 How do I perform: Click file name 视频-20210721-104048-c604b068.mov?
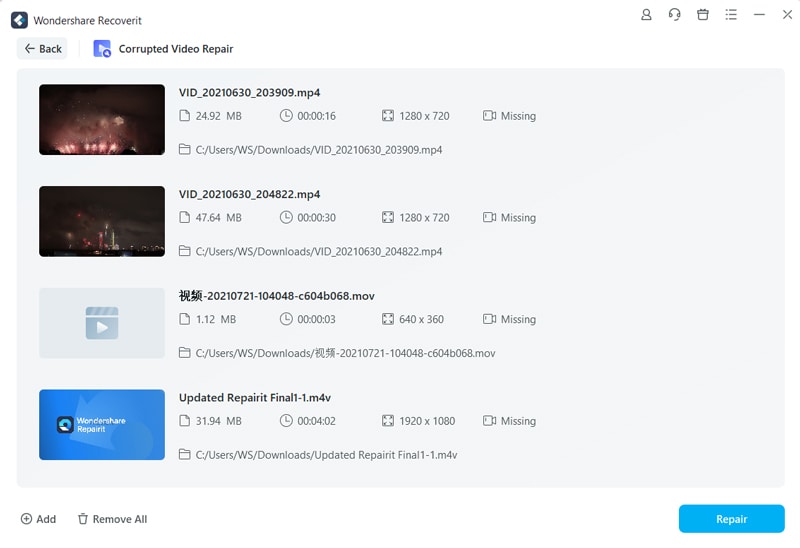(277, 296)
